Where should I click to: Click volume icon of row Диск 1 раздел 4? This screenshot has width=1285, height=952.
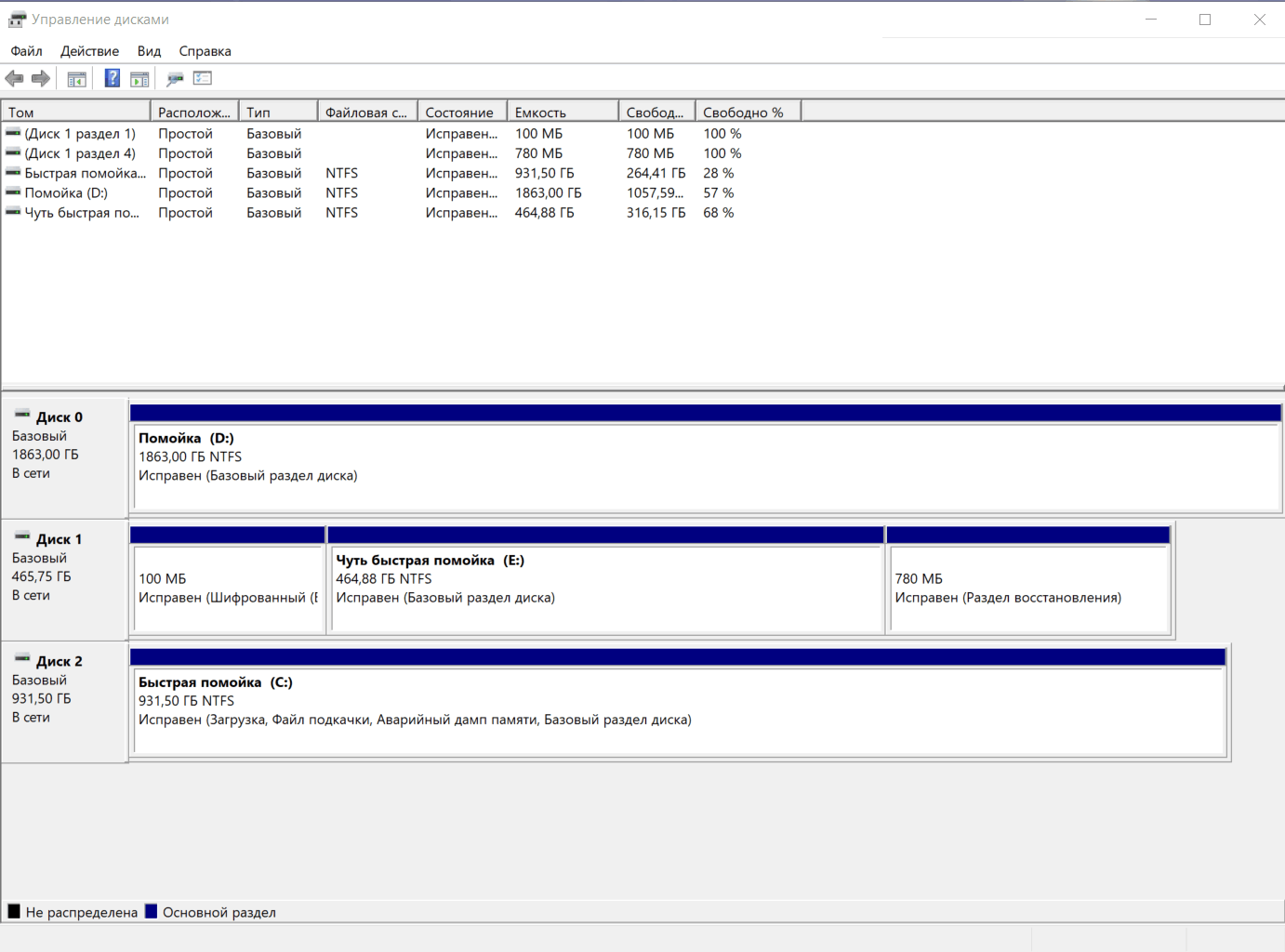13,152
